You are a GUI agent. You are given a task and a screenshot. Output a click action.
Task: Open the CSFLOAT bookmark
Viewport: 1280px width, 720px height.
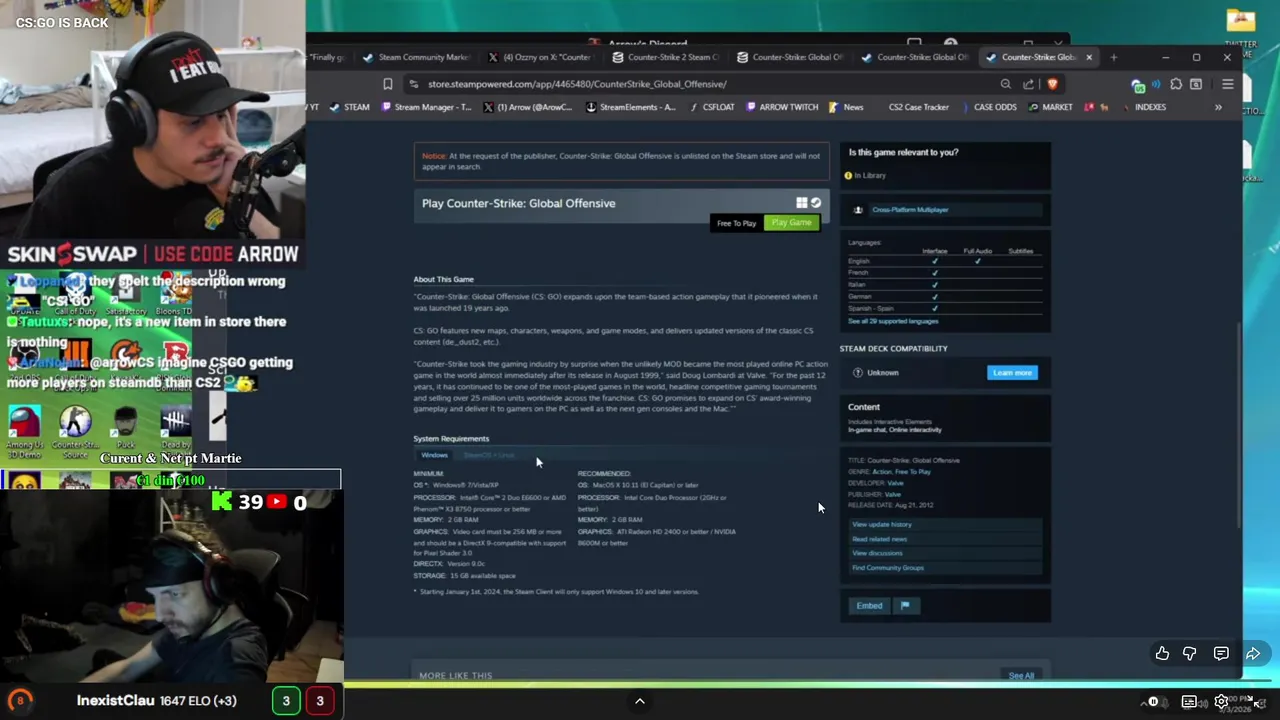point(712,107)
